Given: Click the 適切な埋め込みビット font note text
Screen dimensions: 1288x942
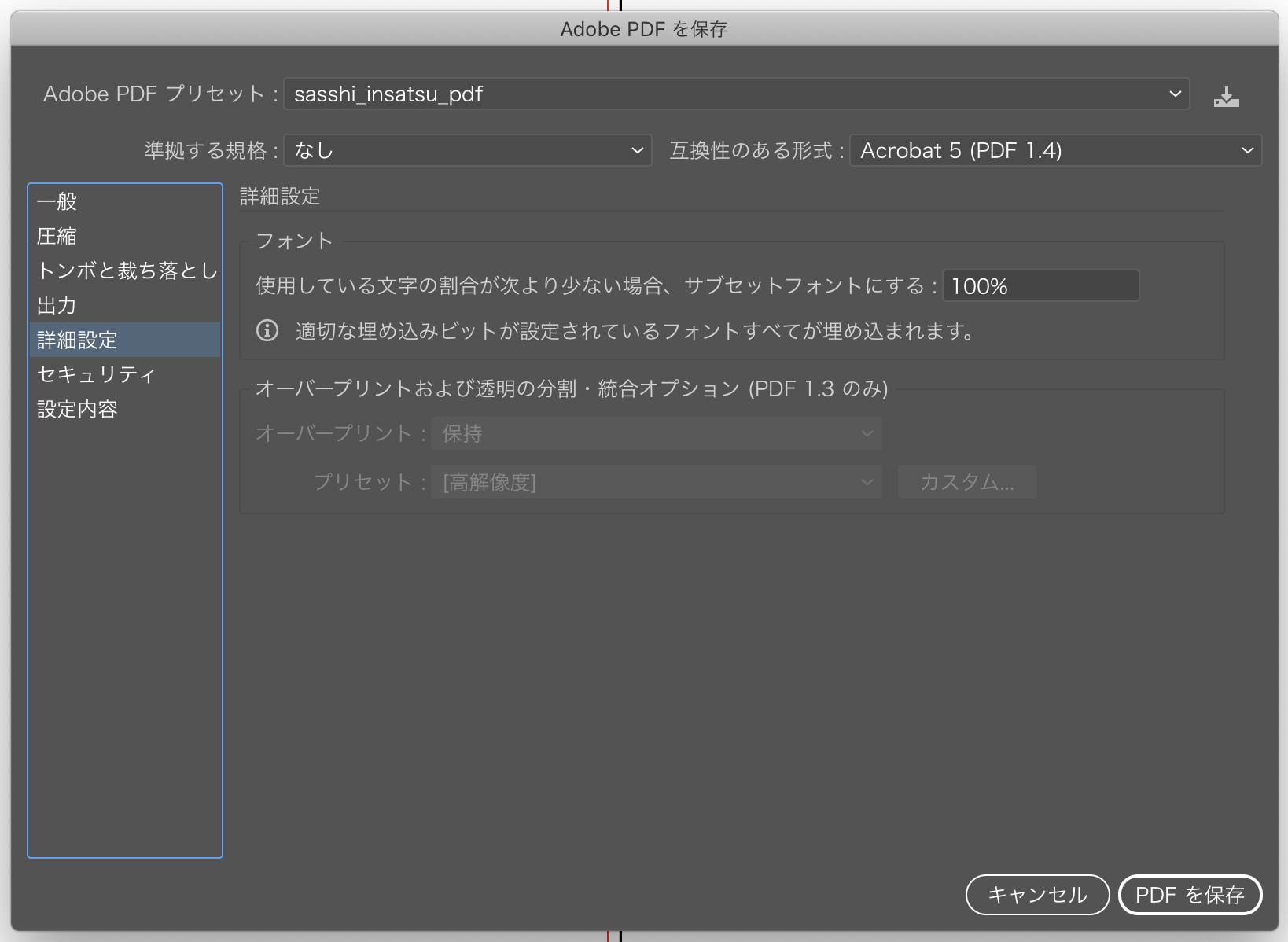Looking at the screenshot, I should click(x=635, y=331).
